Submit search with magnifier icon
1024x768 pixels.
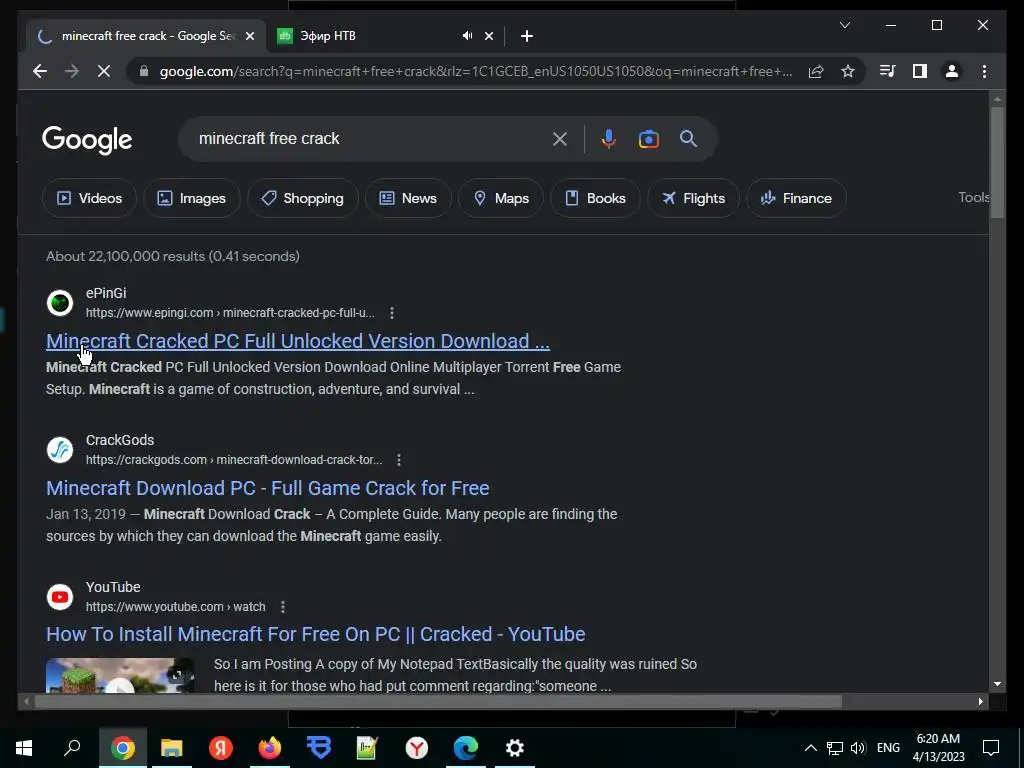point(688,139)
